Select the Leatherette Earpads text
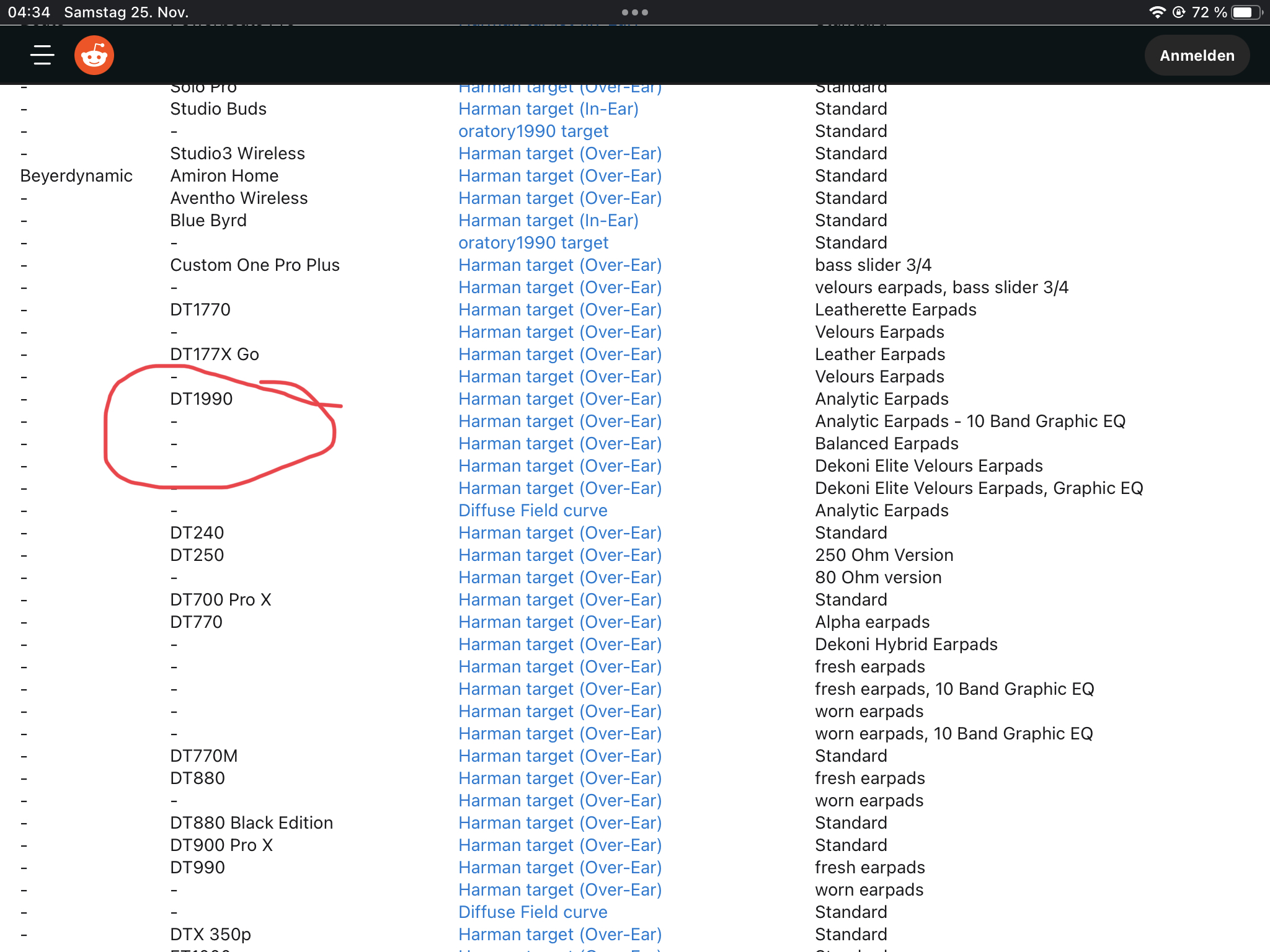This screenshot has width=1270, height=952. 896,310
